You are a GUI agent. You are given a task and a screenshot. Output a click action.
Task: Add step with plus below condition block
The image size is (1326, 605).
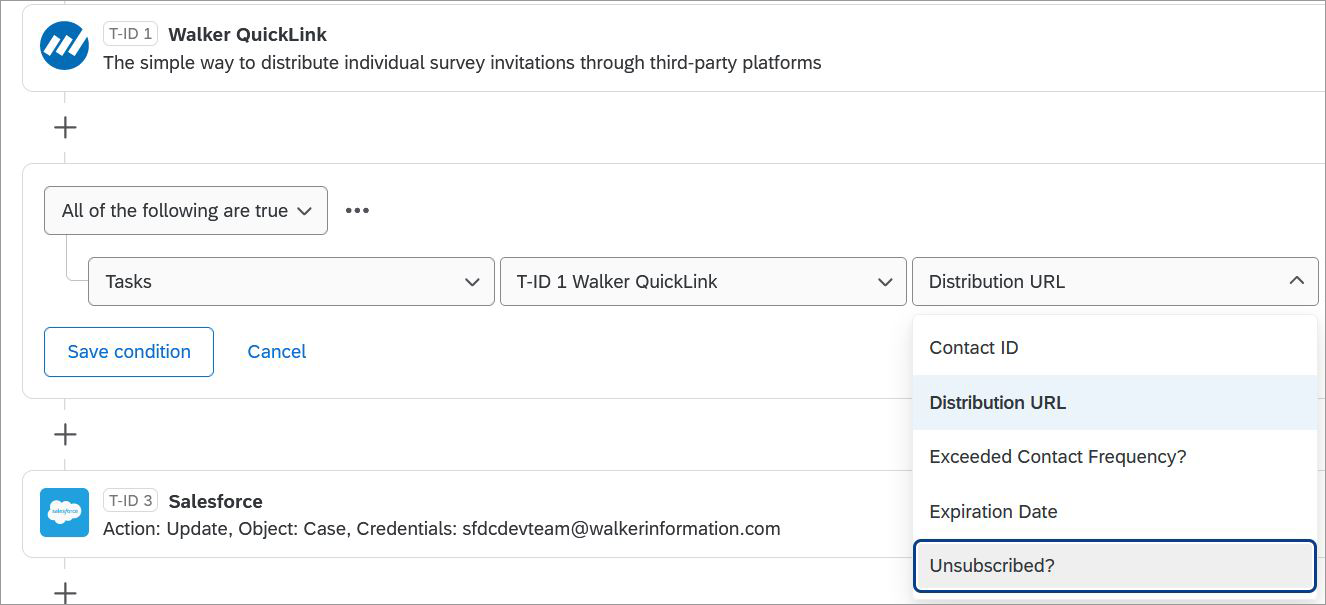(65, 434)
